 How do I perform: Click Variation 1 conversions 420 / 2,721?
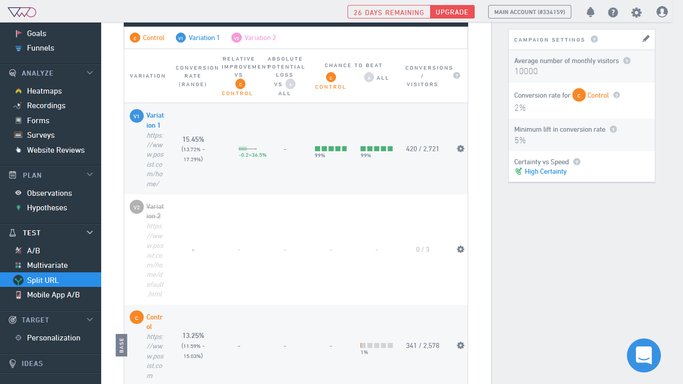click(422, 149)
